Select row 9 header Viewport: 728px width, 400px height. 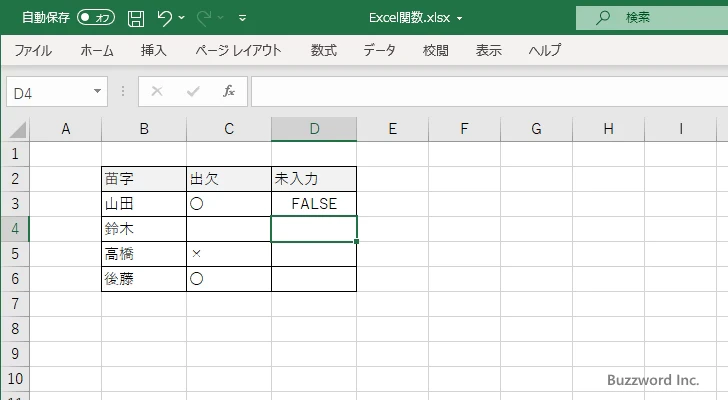click(15, 354)
